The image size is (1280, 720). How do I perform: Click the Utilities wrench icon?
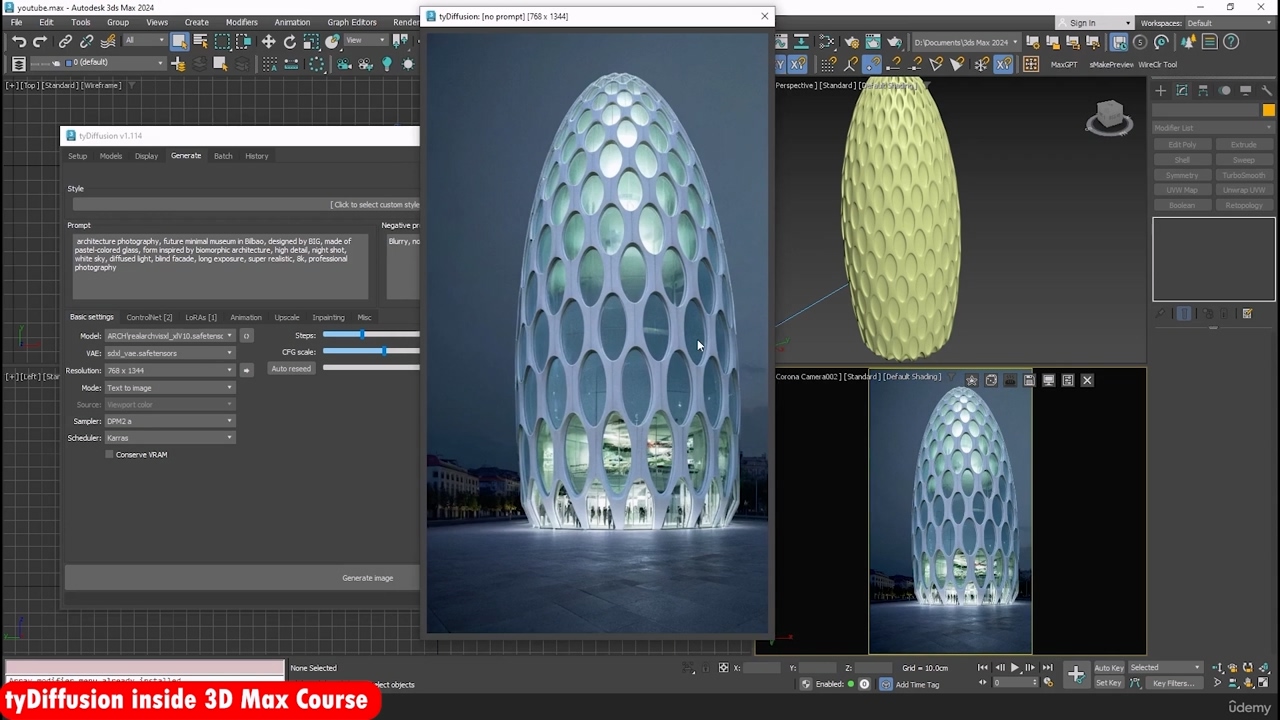point(1267,91)
